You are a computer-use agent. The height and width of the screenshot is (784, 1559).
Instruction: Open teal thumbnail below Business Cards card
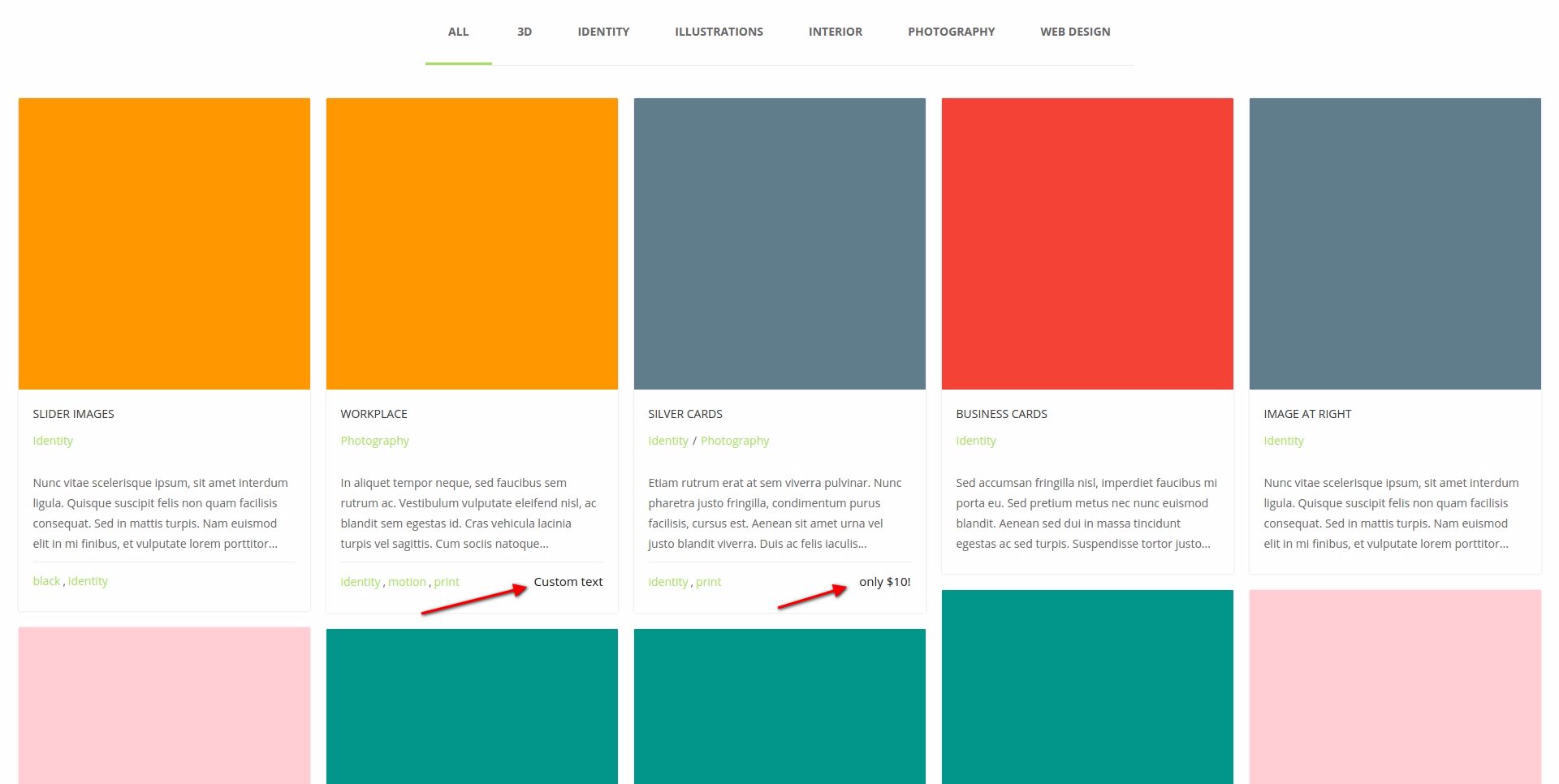(1087, 687)
